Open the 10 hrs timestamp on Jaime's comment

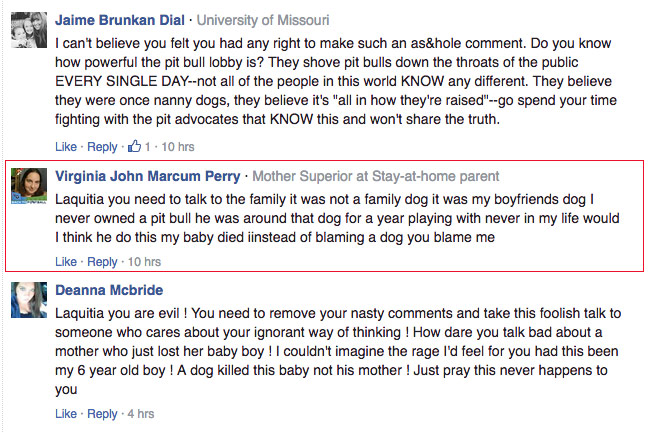point(178,147)
